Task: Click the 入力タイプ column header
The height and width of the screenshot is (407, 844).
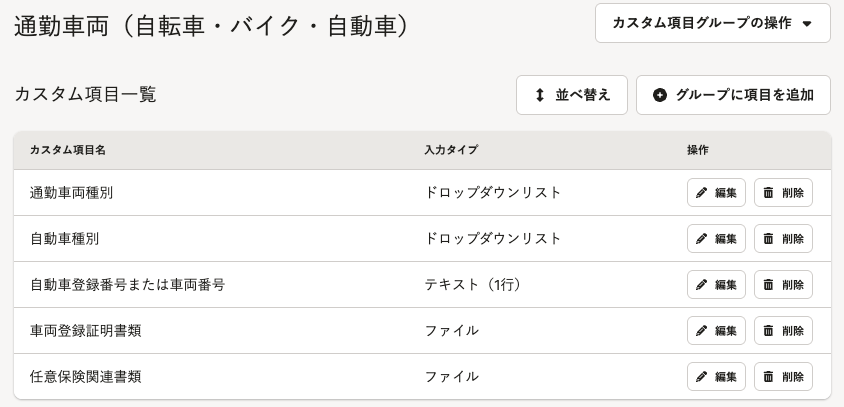Action: pyautogui.click(x=451, y=150)
